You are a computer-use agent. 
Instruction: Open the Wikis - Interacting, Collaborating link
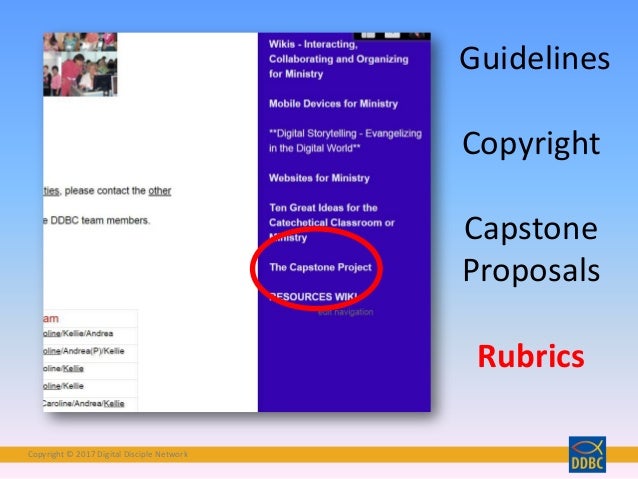click(x=338, y=59)
